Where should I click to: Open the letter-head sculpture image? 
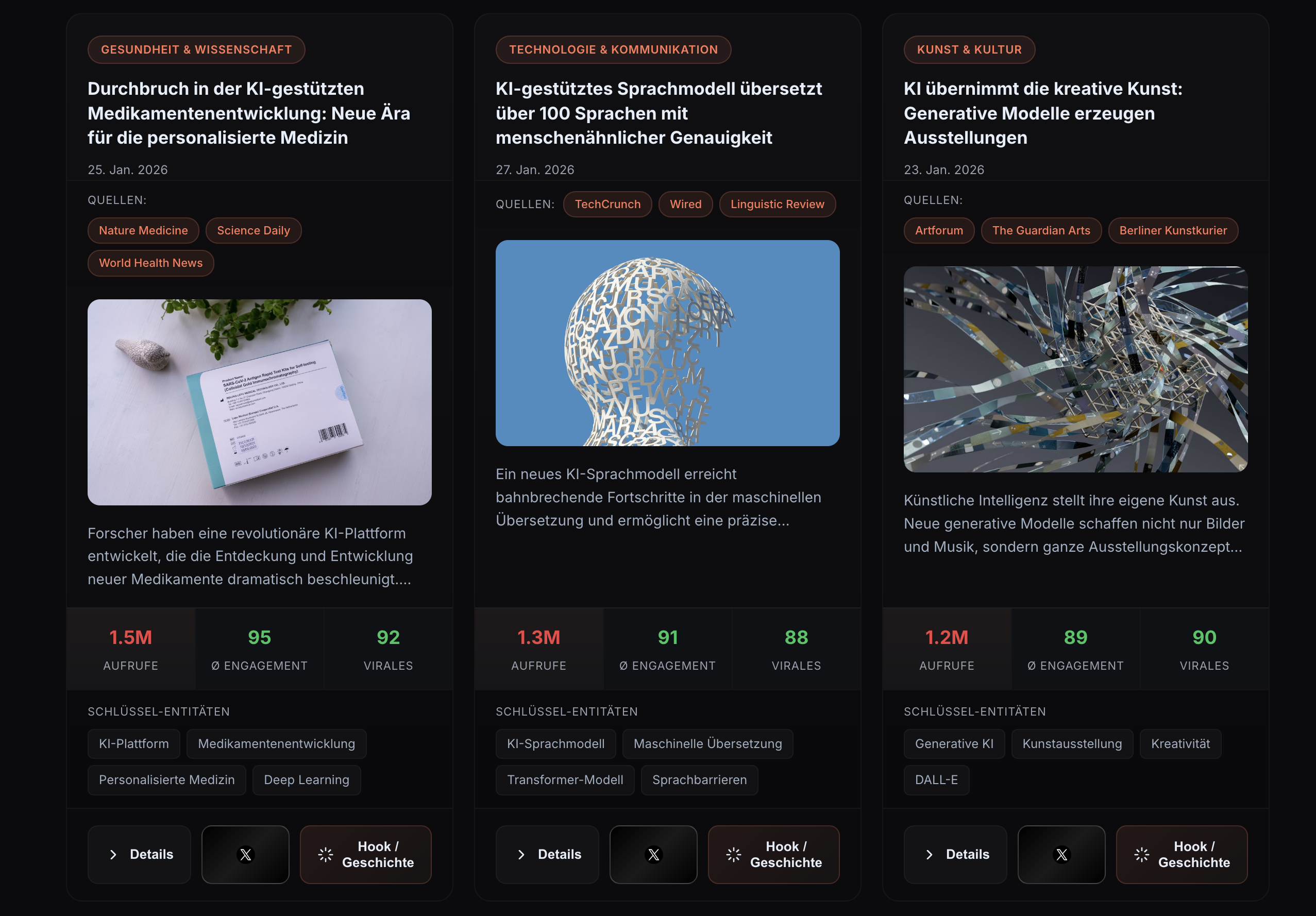pyautogui.click(x=667, y=343)
